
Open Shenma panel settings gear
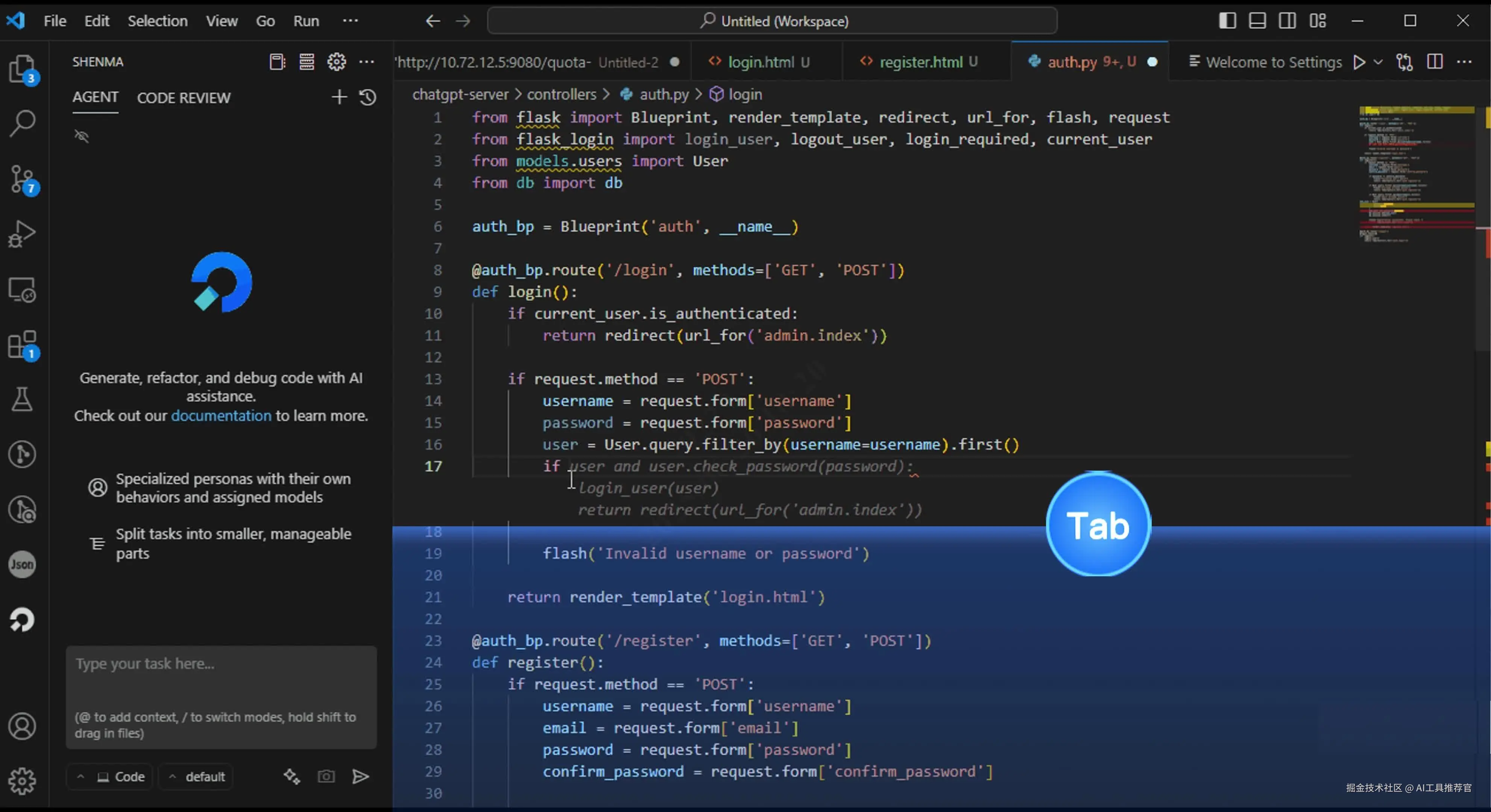click(336, 62)
